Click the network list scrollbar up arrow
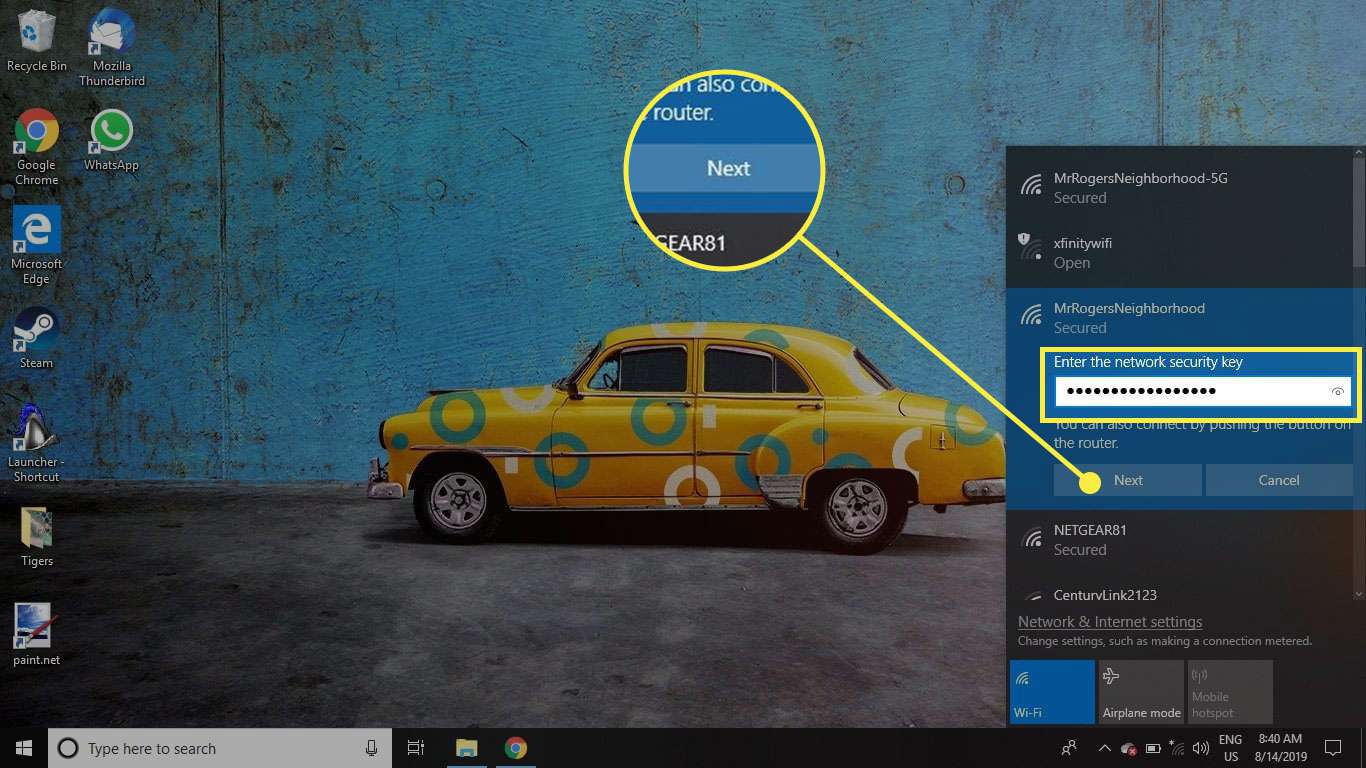The width and height of the screenshot is (1366, 768). click(1358, 152)
